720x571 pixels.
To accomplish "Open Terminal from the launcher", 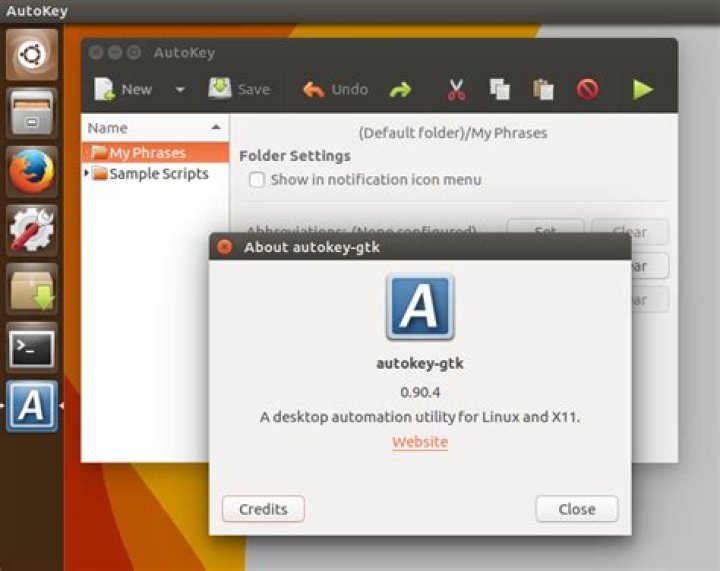I will point(32,347).
